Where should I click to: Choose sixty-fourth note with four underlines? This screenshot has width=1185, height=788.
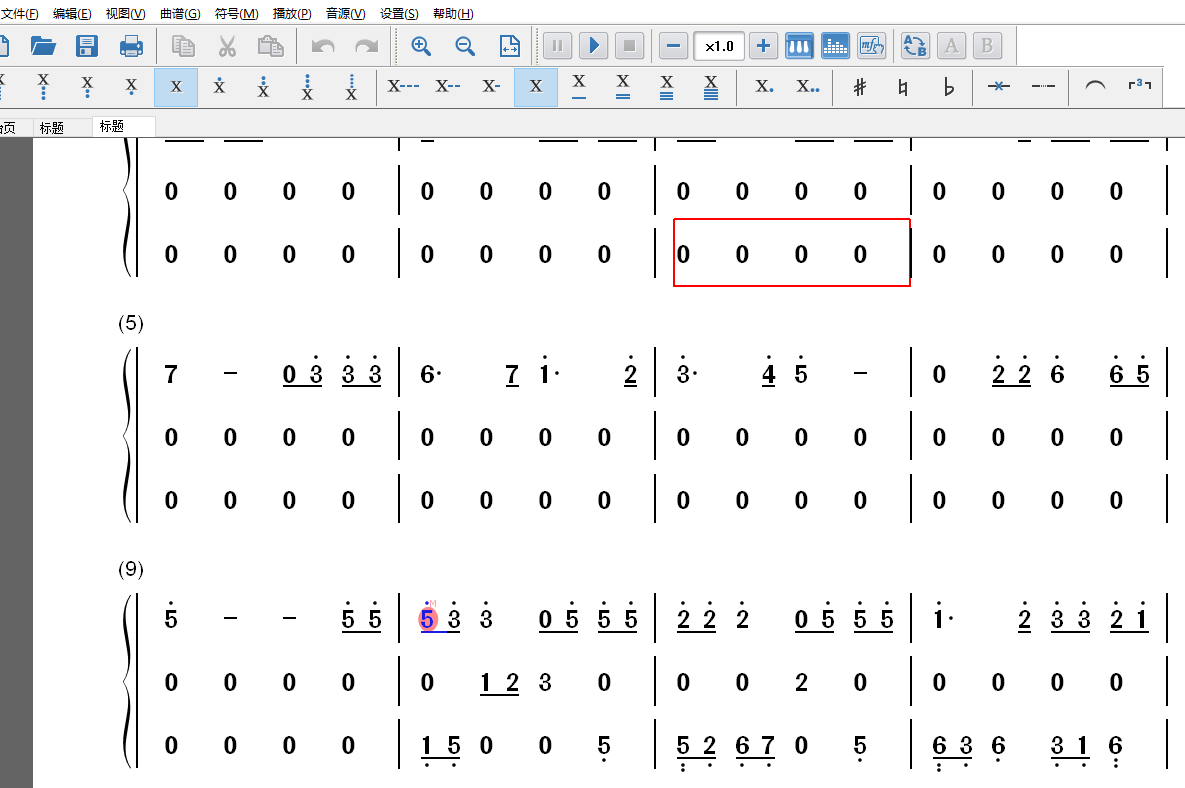711,87
